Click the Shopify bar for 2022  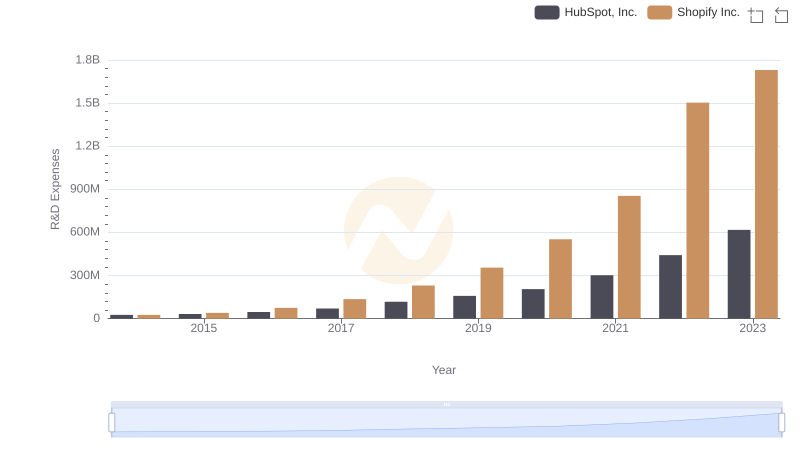coord(697,211)
